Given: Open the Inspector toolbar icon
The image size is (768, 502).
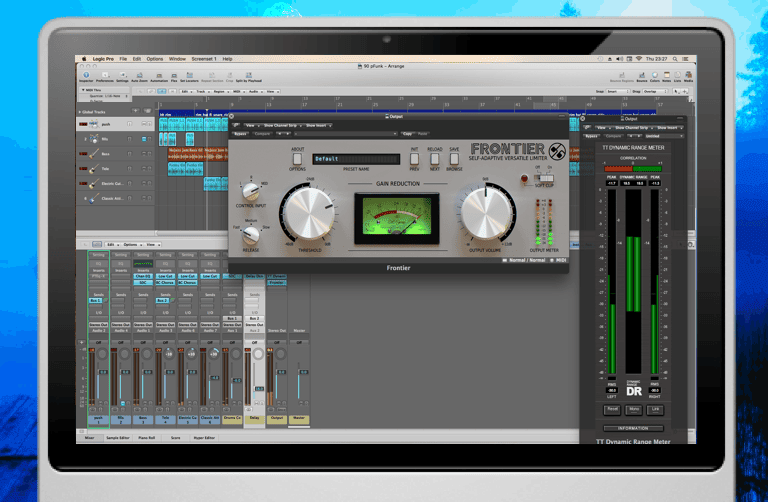Looking at the screenshot, I should (x=86, y=77).
